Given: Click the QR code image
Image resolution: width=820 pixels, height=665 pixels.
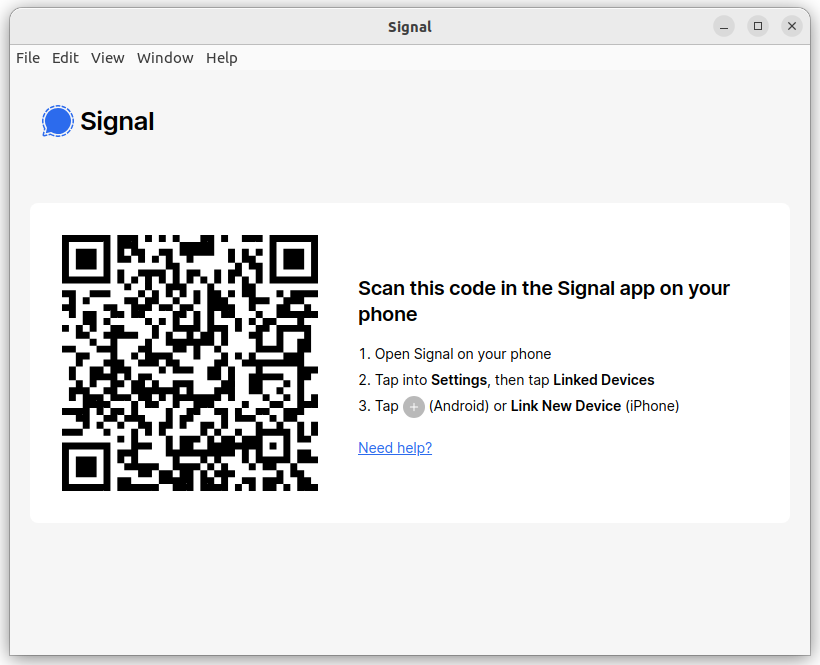Looking at the screenshot, I should tap(190, 363).
